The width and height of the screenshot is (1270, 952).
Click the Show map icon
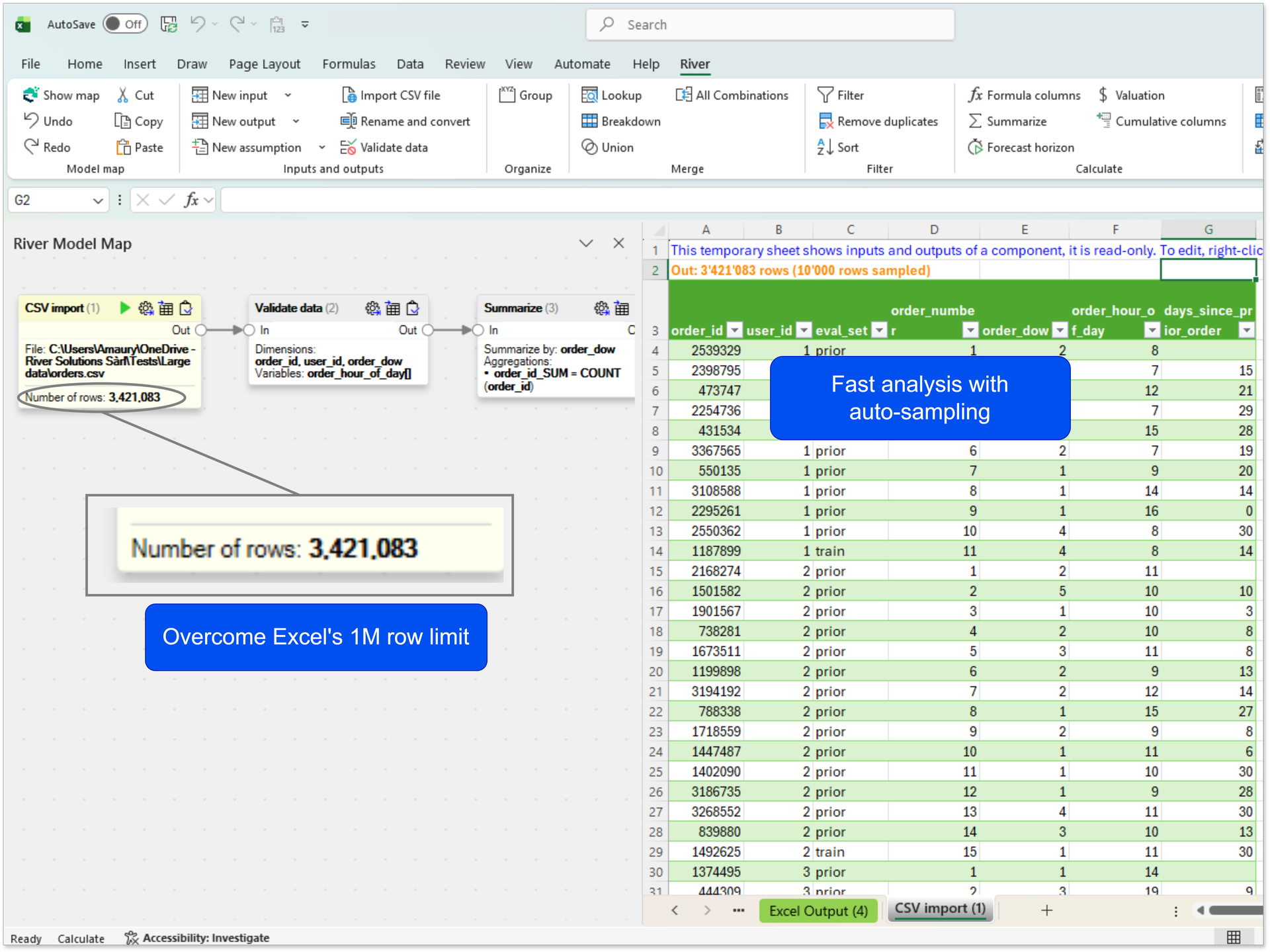click(30, 95)
